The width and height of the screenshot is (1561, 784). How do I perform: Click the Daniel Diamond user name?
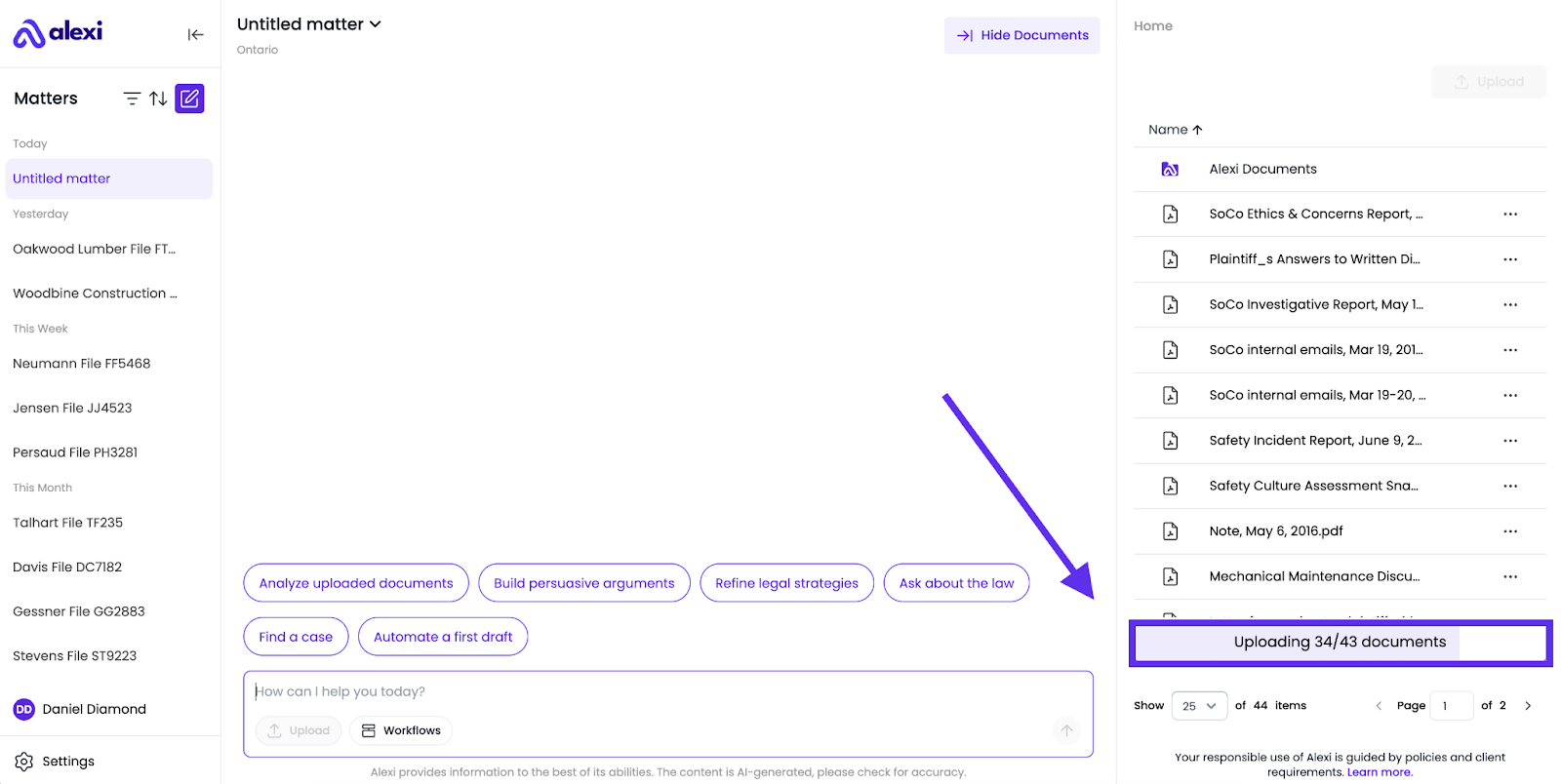(x=95, y=710)
